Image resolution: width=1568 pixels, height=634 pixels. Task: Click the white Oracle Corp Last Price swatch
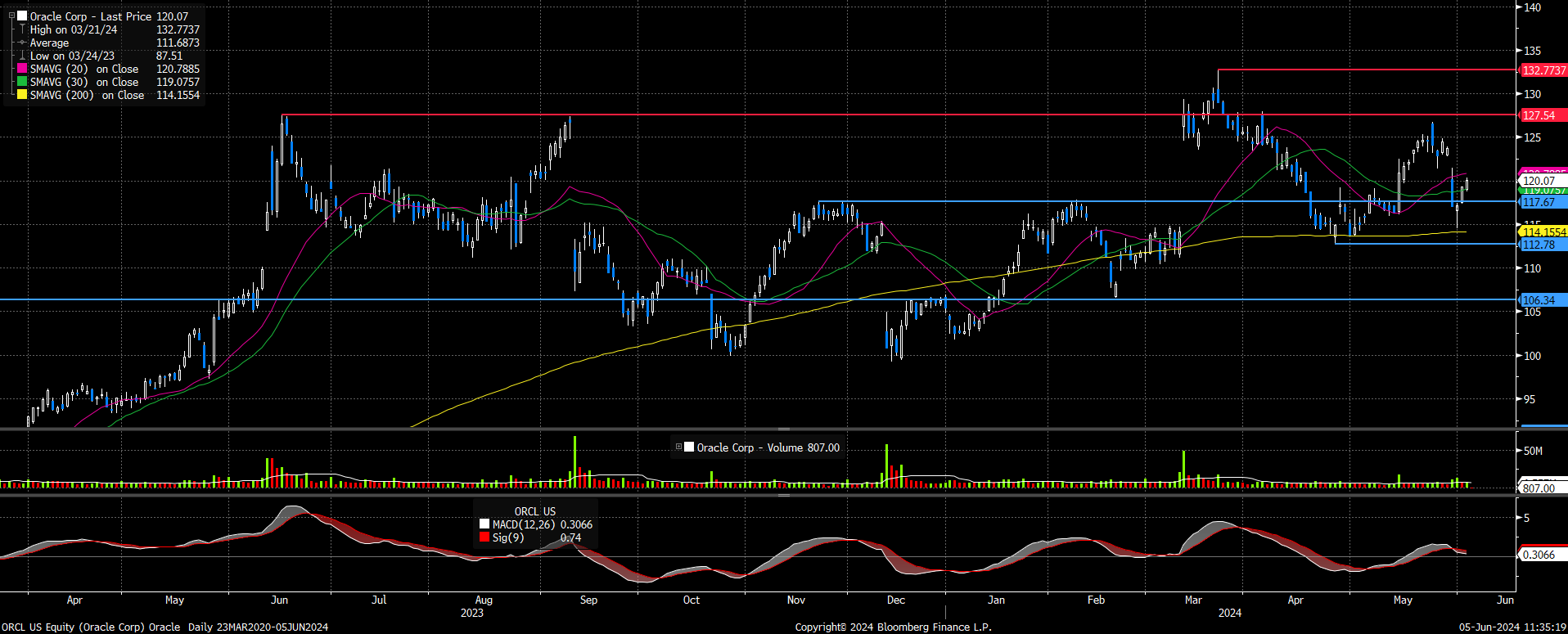[x=22, y=16]
